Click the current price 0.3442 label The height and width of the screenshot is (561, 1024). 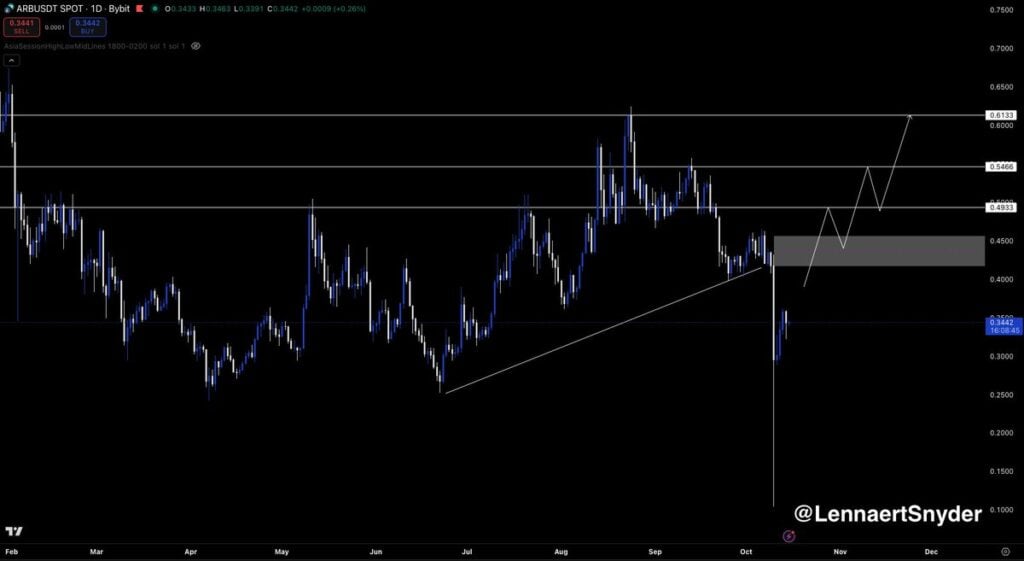coord(1000,322)
